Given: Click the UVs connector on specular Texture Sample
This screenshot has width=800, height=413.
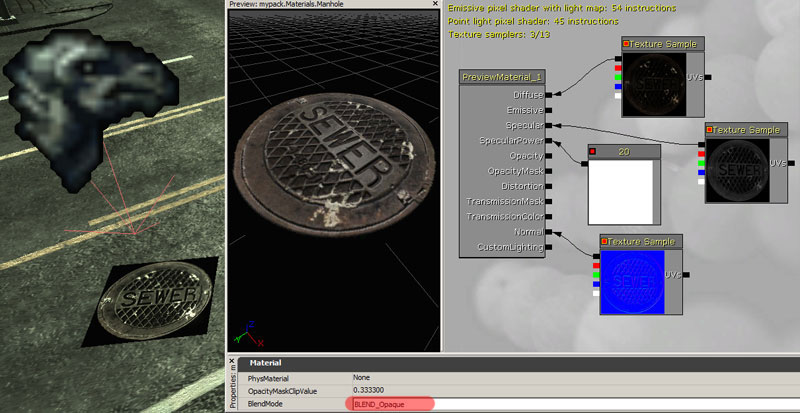Looking at the screenshot, I should tap(791, 163).
